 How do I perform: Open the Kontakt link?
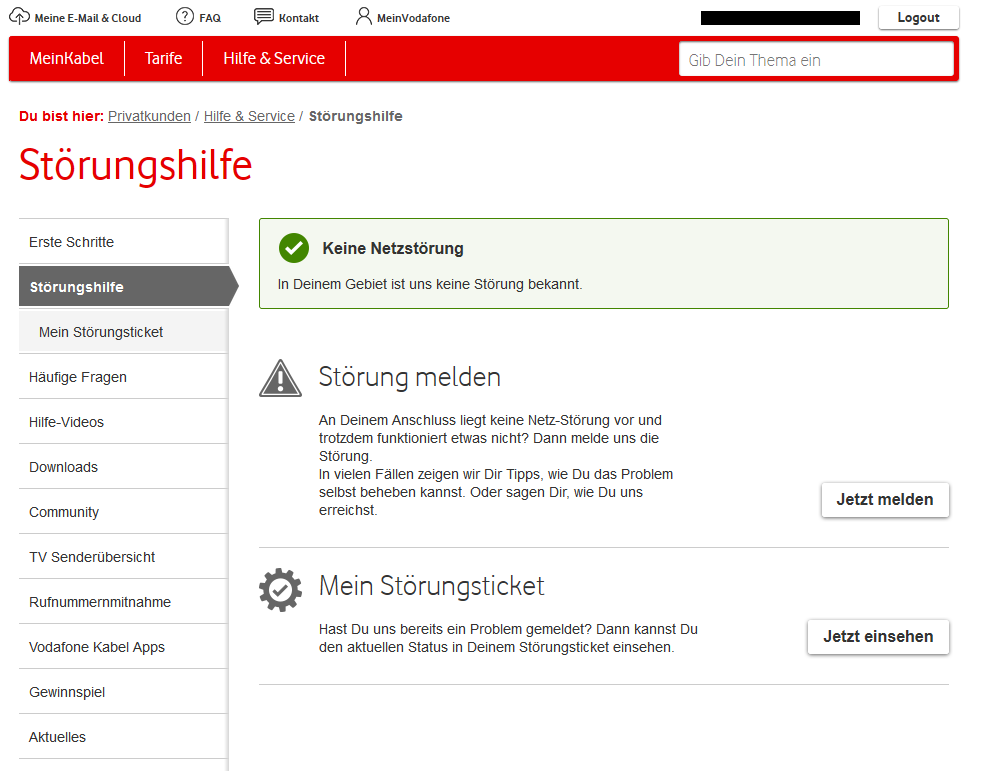coord(299,18)
